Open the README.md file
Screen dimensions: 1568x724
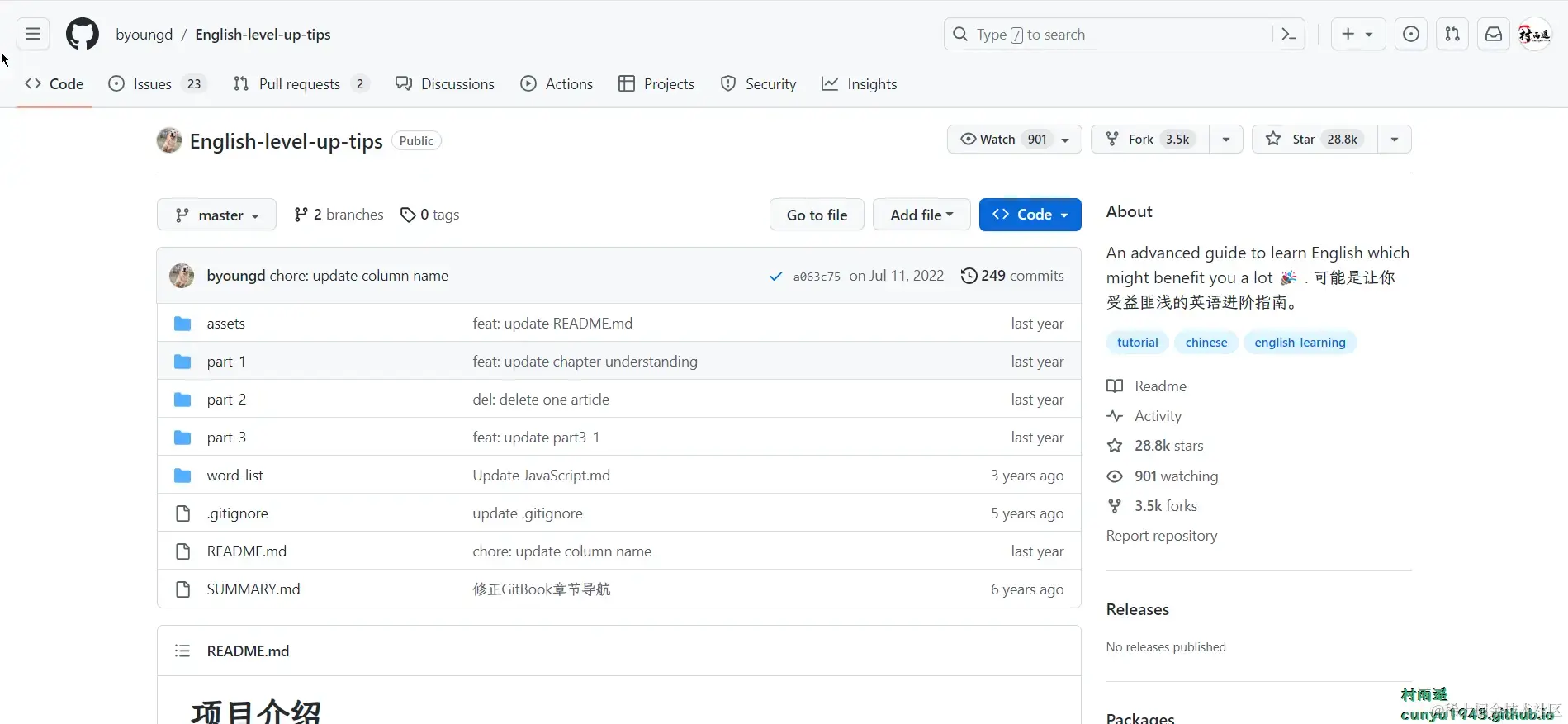pos(247,551)
